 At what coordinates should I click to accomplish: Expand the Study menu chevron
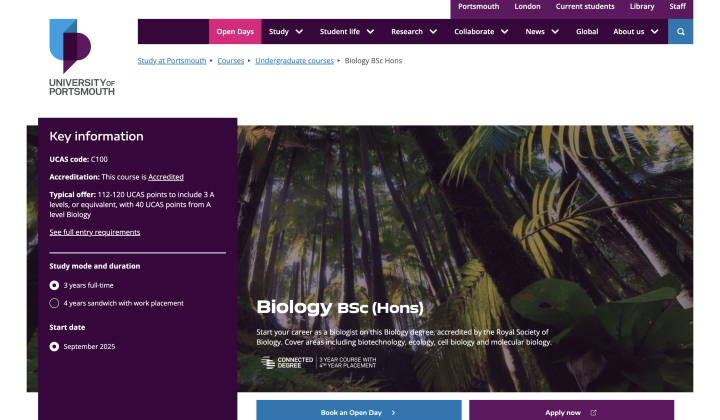299,32
